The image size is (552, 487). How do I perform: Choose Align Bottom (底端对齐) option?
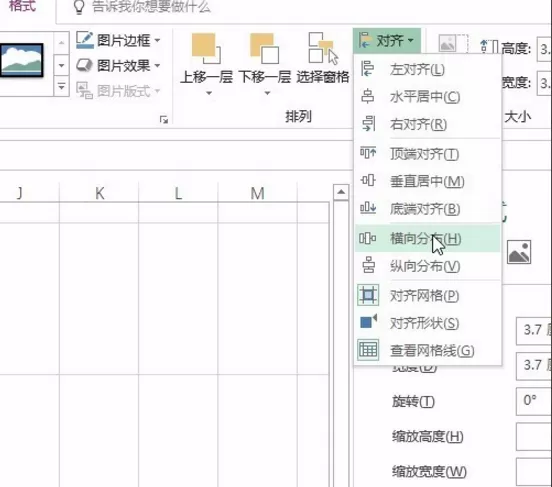(427, 209)
